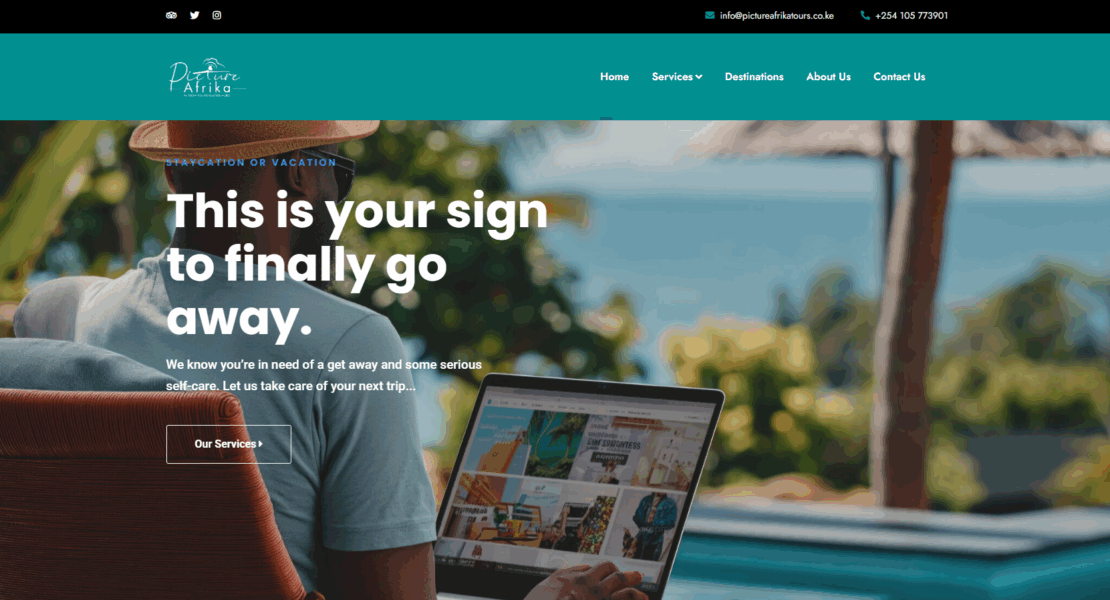Click the 'We know you're in need' paragraph
Viewport: 1110px width, 600px height.
(x=324, y=376)
